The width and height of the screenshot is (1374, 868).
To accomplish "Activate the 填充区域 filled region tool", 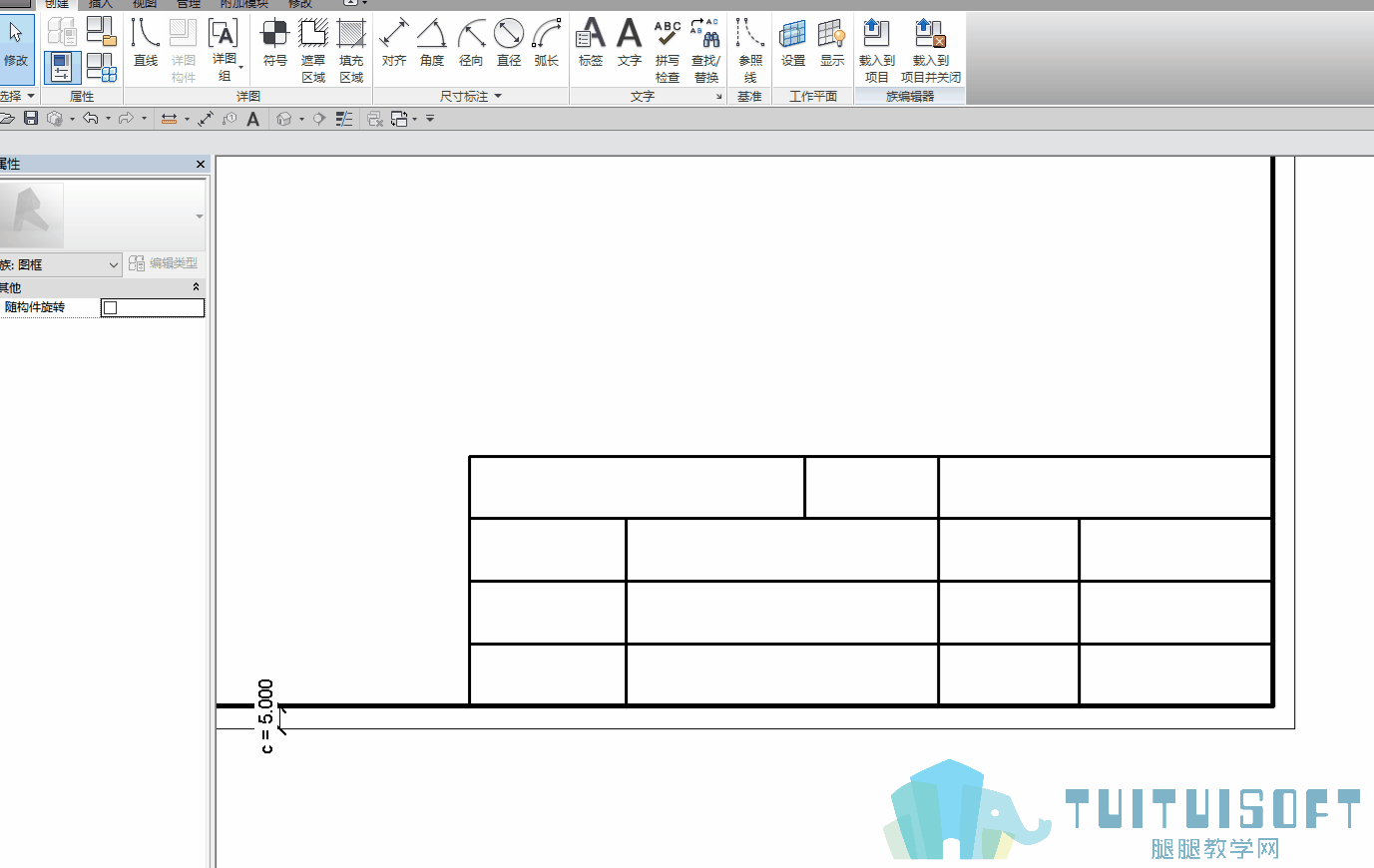I will tap(351, 50).
